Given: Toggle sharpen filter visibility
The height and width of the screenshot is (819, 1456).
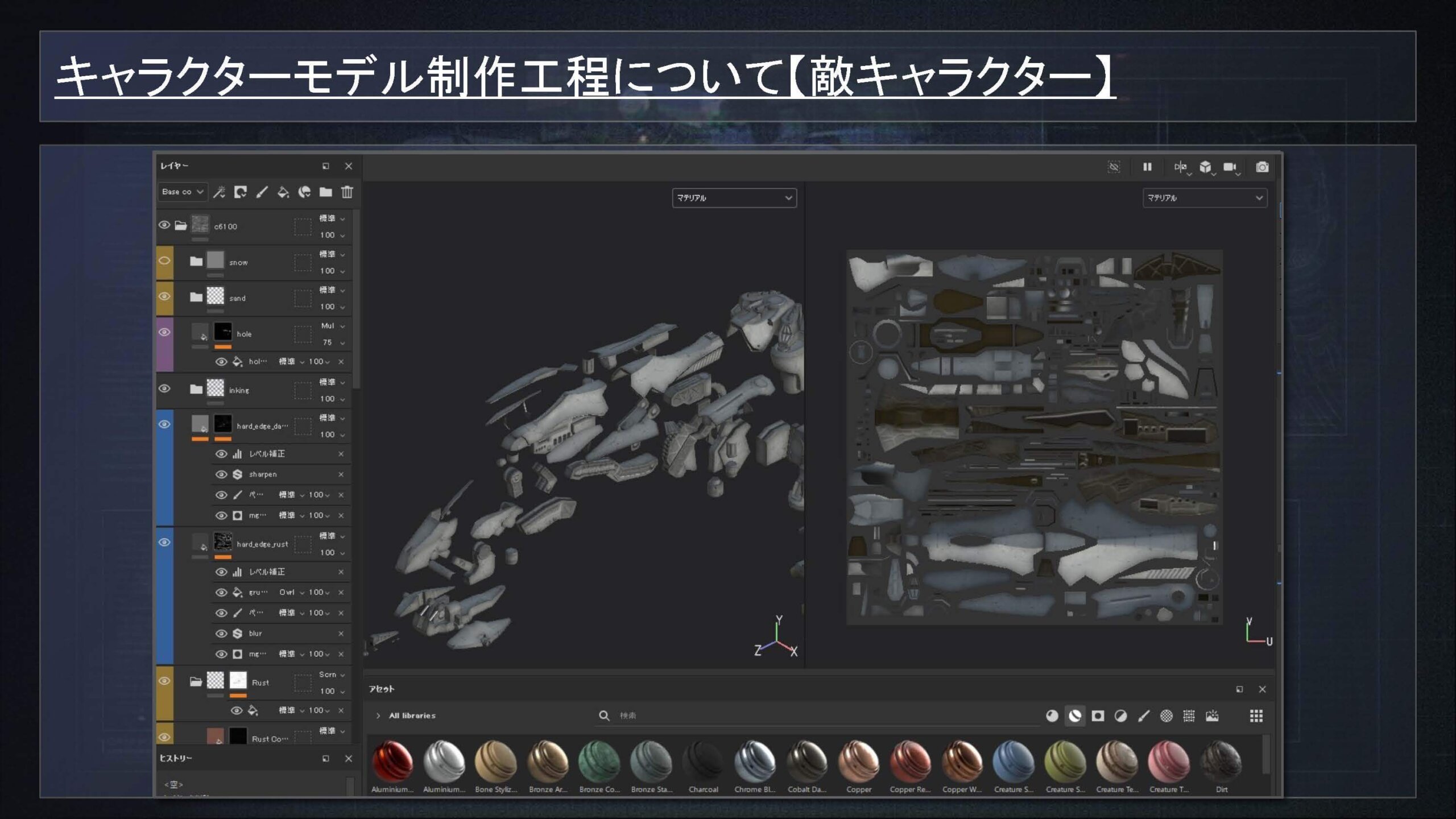Looking at the screenshot, I should tap(221, 474).
